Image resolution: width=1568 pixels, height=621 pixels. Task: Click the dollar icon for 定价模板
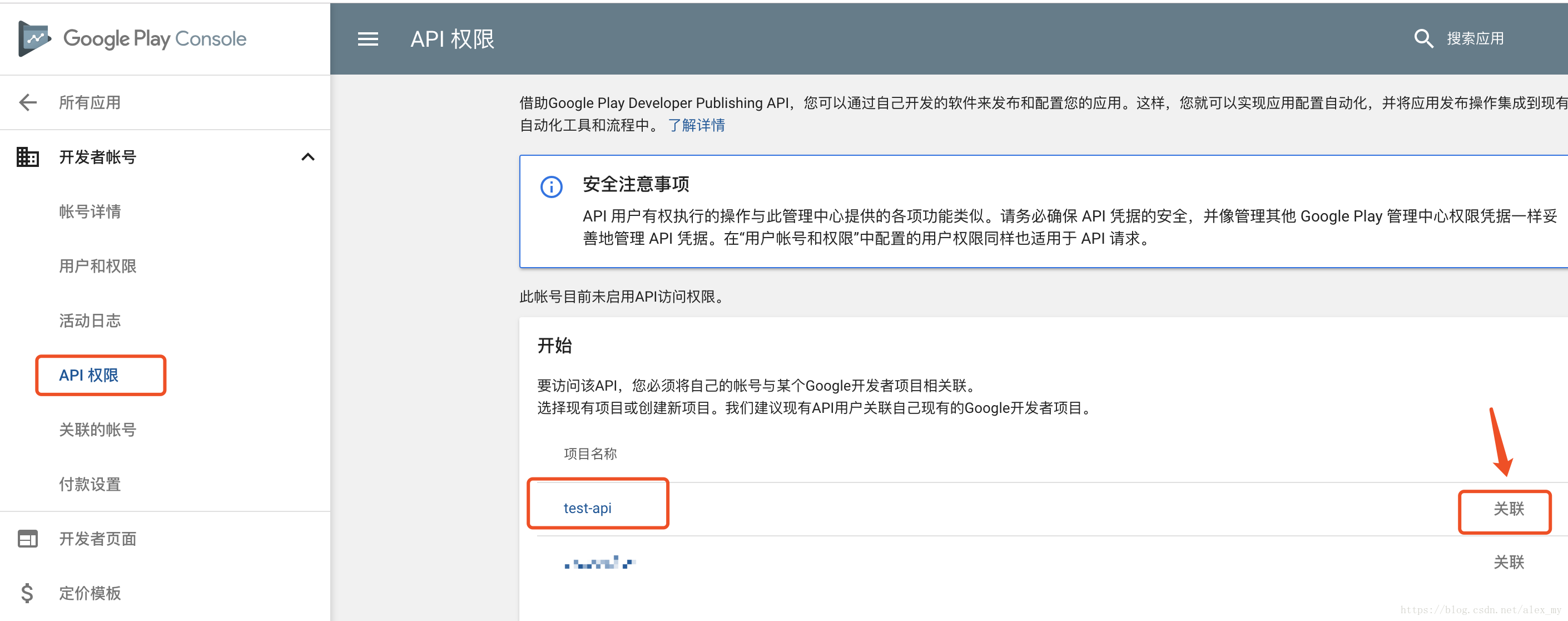click(27, 593)
